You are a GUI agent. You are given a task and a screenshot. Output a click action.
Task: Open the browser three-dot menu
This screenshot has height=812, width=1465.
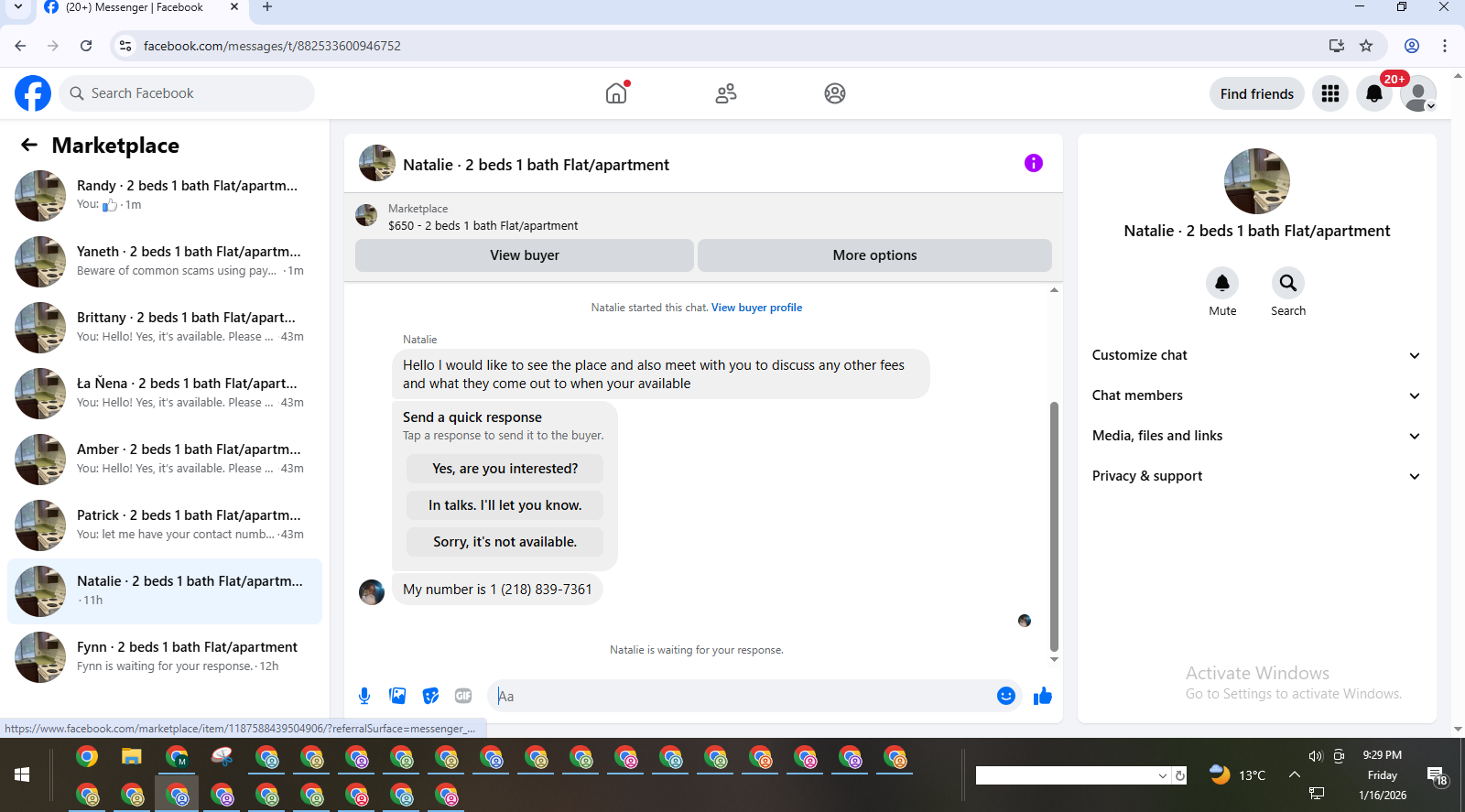coord(1445,46)
